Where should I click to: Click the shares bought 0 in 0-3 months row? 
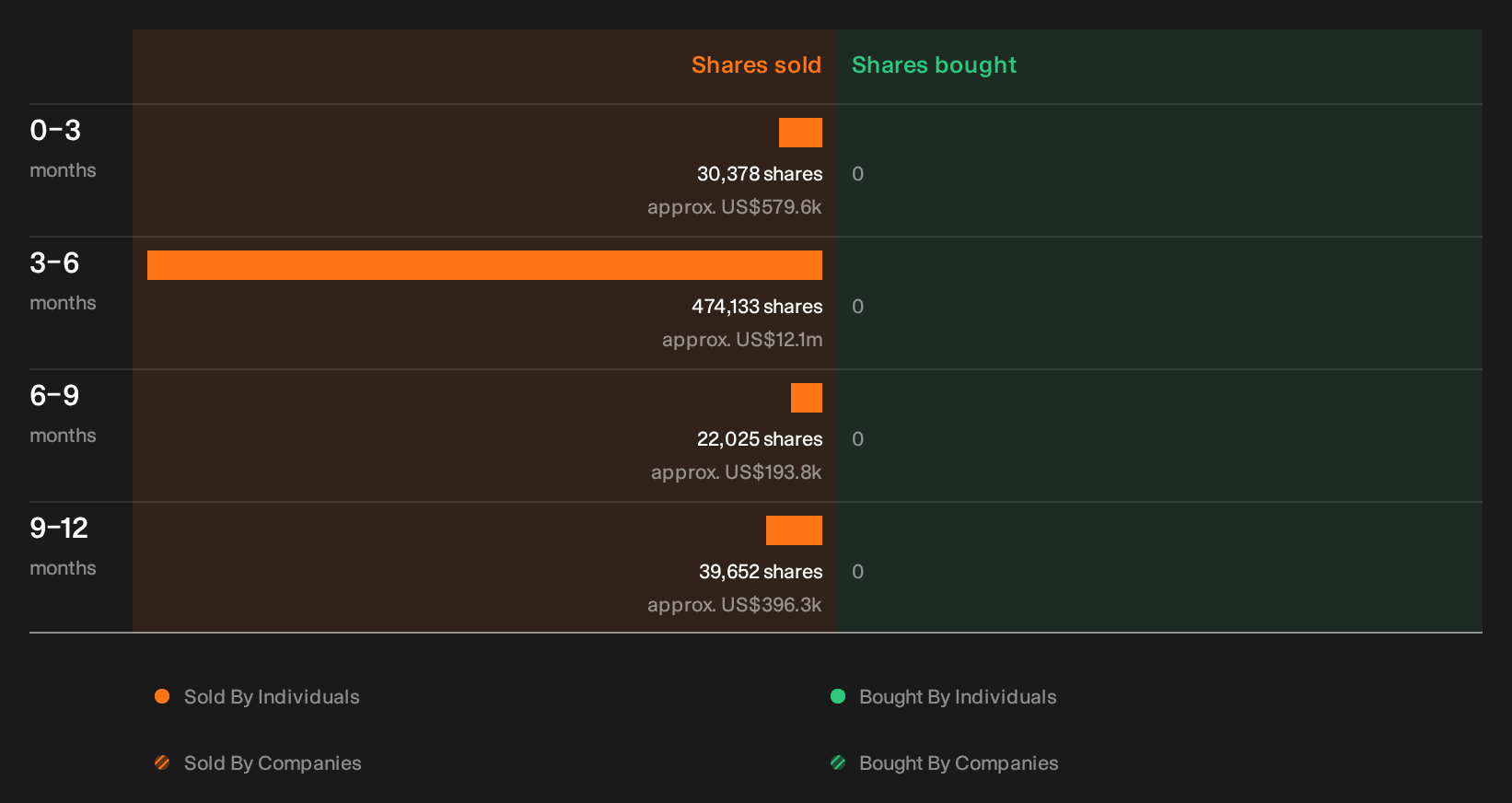[x=858, y=174]
